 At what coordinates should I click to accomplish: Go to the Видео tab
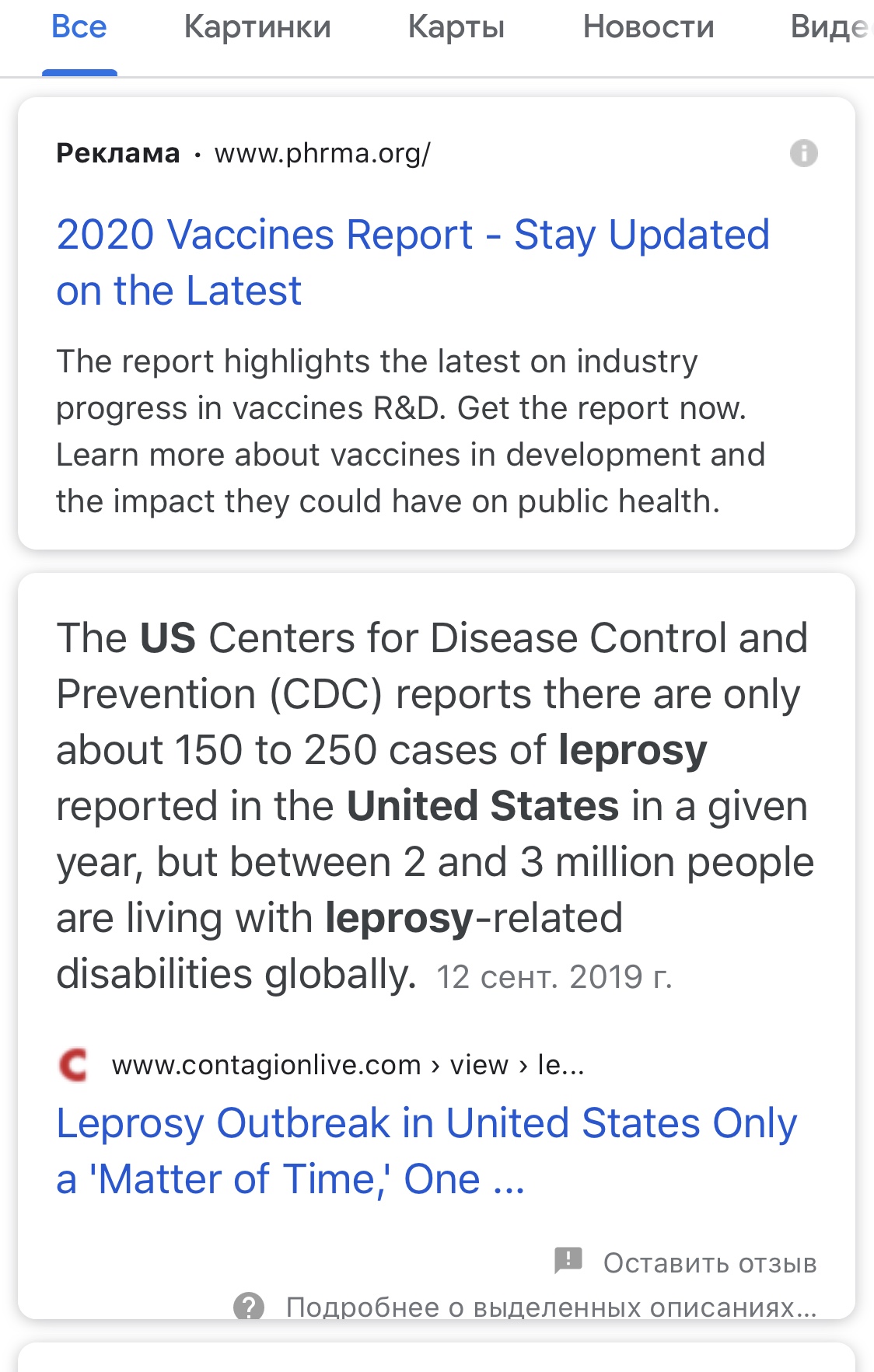[830, 27]
